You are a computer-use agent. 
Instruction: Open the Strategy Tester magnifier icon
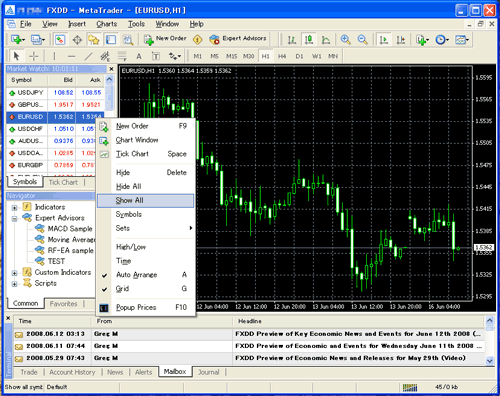pos(128,40)
